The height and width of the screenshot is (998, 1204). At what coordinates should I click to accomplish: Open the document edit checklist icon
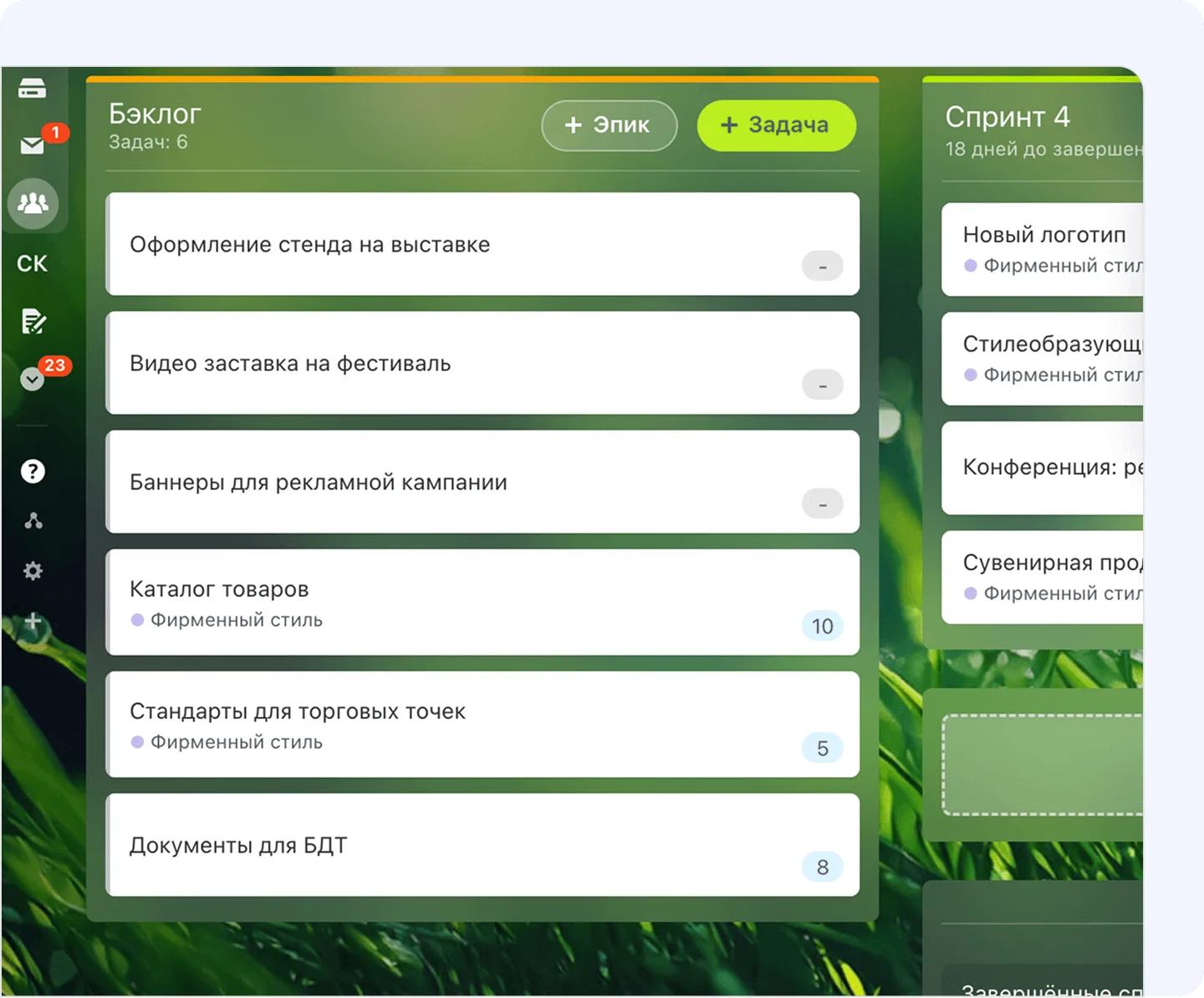click(33, 322)
